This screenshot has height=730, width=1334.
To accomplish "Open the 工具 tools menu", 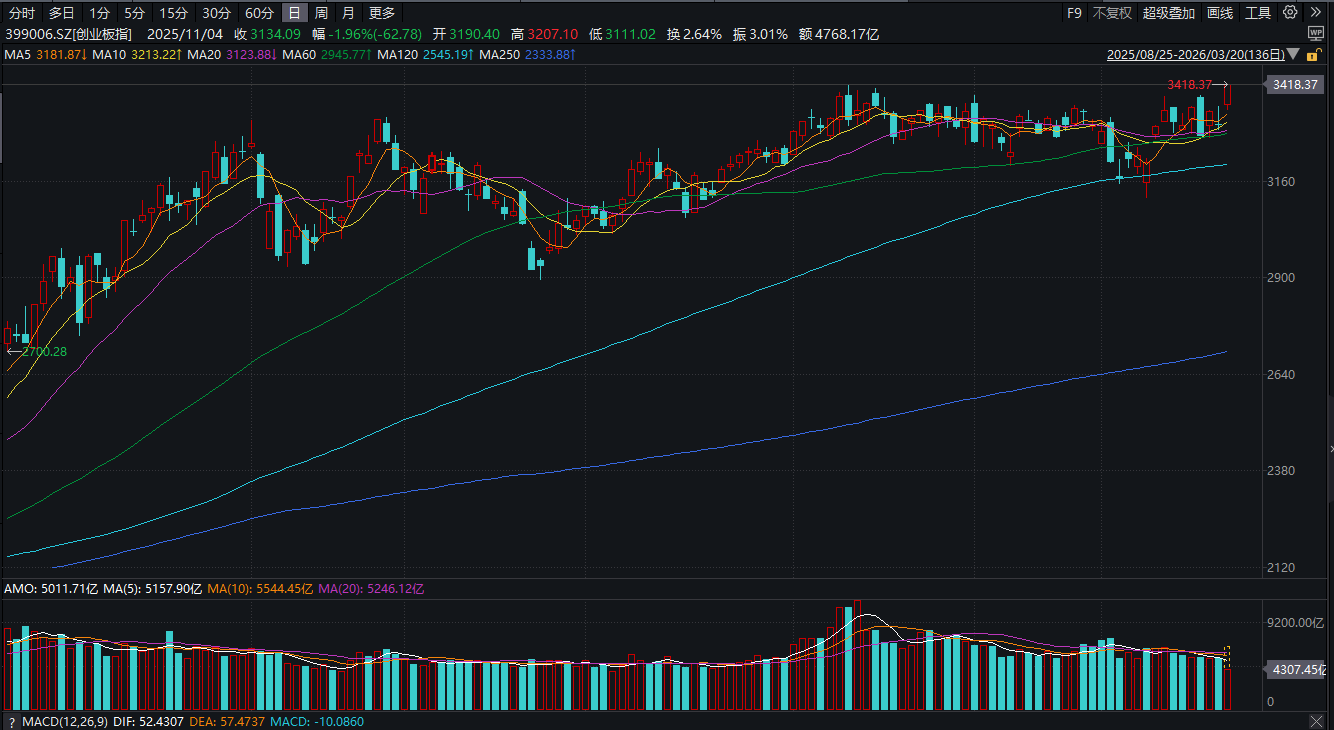I will (x=1259, y=13).
